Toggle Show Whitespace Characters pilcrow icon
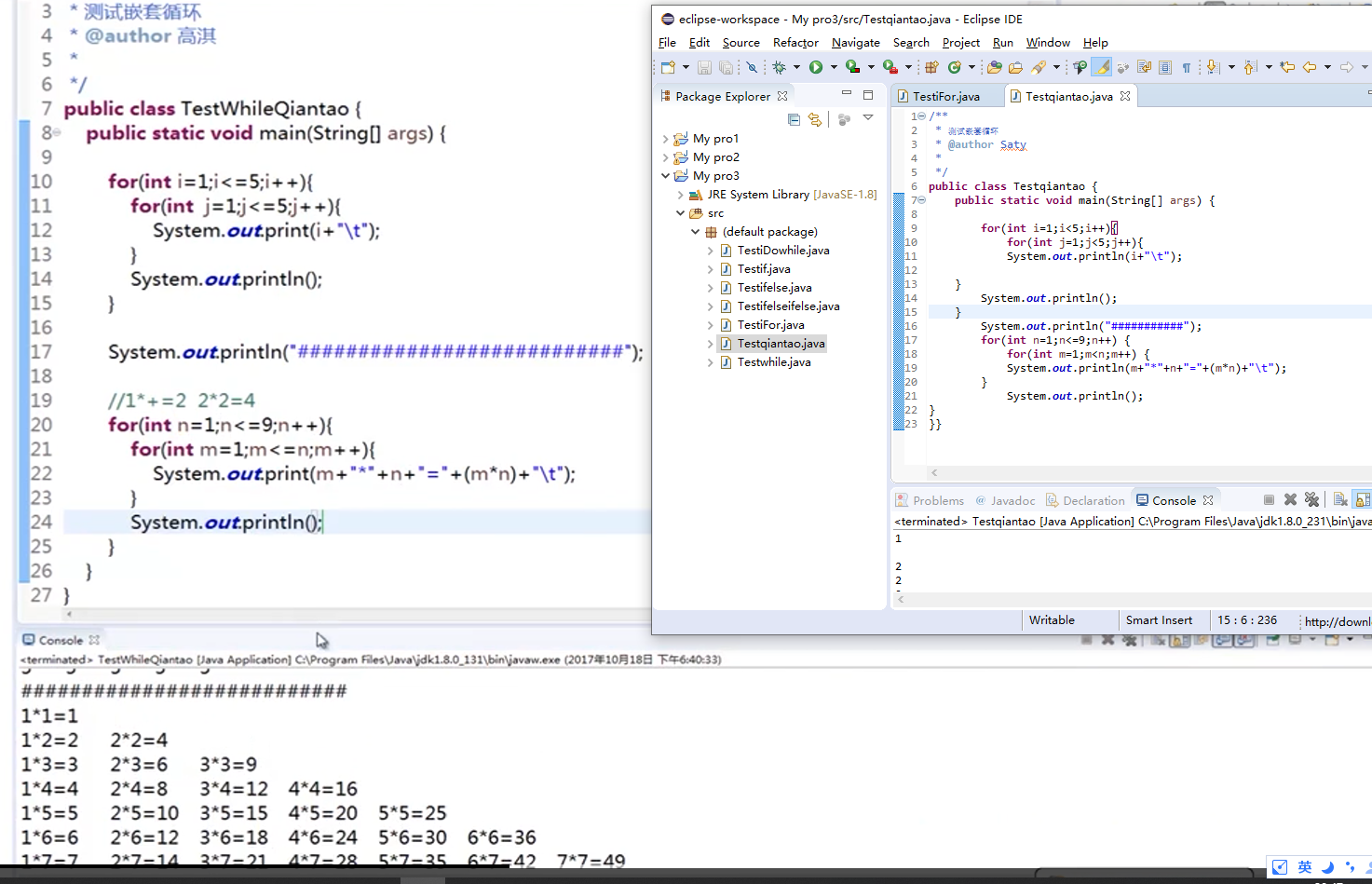This screenshot has height=884, width=1372. coord(1187,67)
